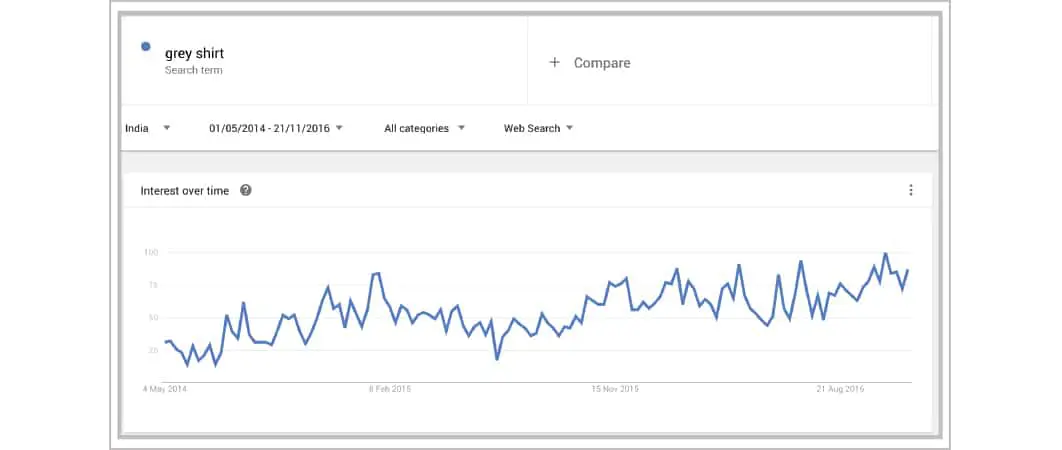1062x450 pixels.
Task: Click the 100 value on the y-axis
Action: (151, 253)
